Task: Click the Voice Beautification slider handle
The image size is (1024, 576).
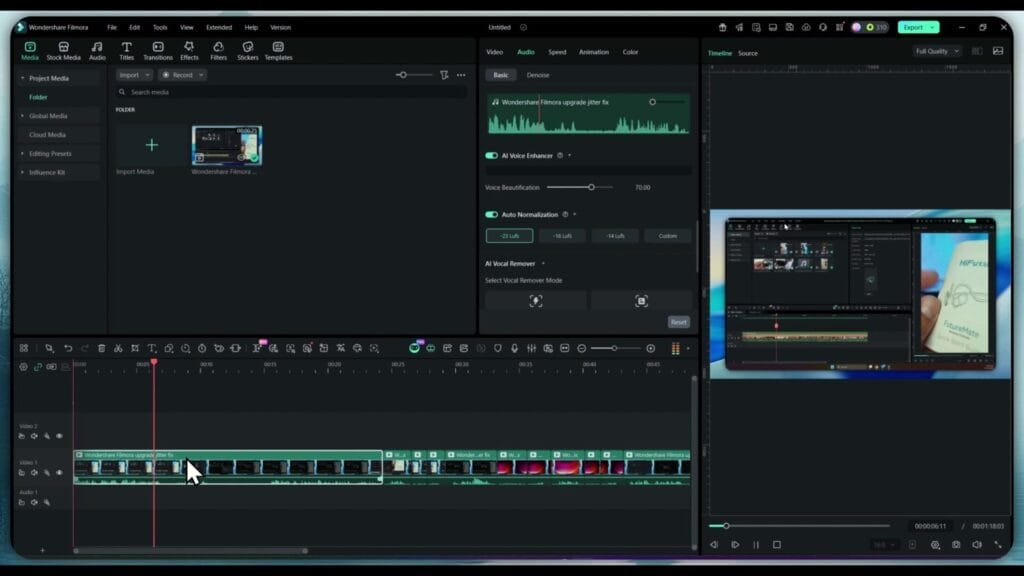Action: point(590,187)
